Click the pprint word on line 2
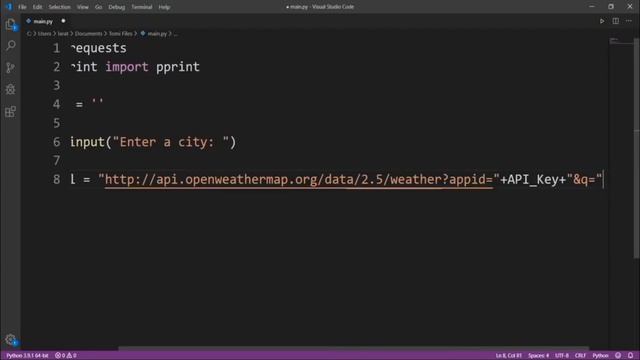The image size is (640, 360). pos(178,67)
